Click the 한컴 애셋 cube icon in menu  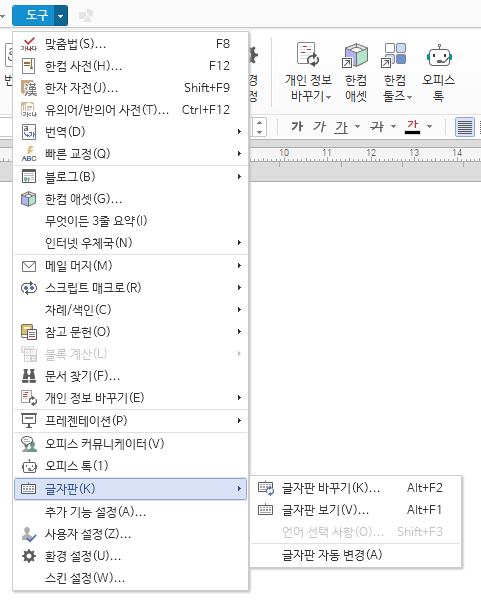(x=29, y=199)
